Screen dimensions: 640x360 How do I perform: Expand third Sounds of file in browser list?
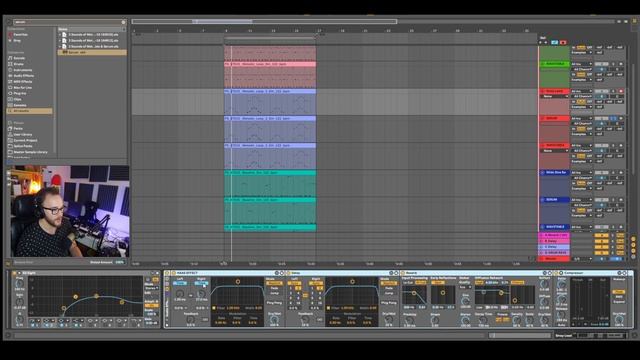point(60,46)
